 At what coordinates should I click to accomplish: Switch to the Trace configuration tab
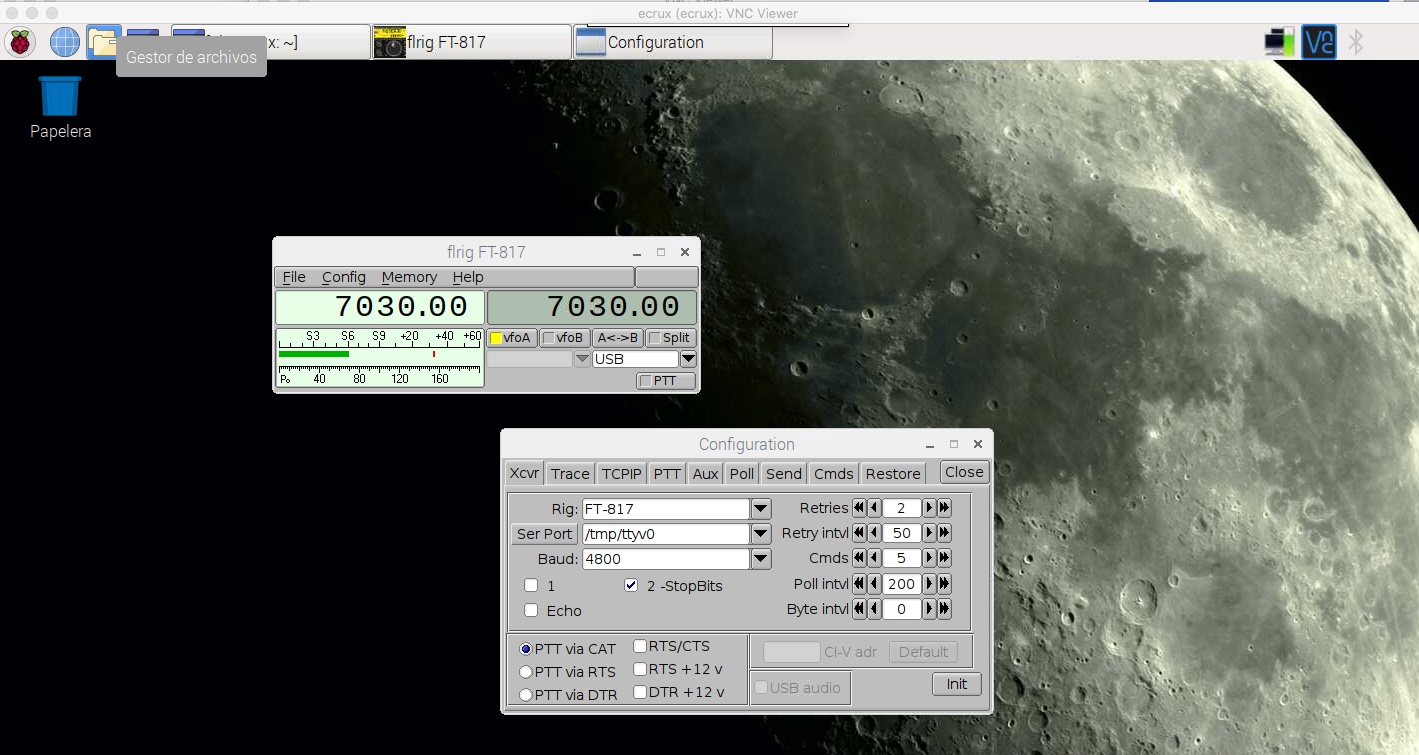point(570,473)
